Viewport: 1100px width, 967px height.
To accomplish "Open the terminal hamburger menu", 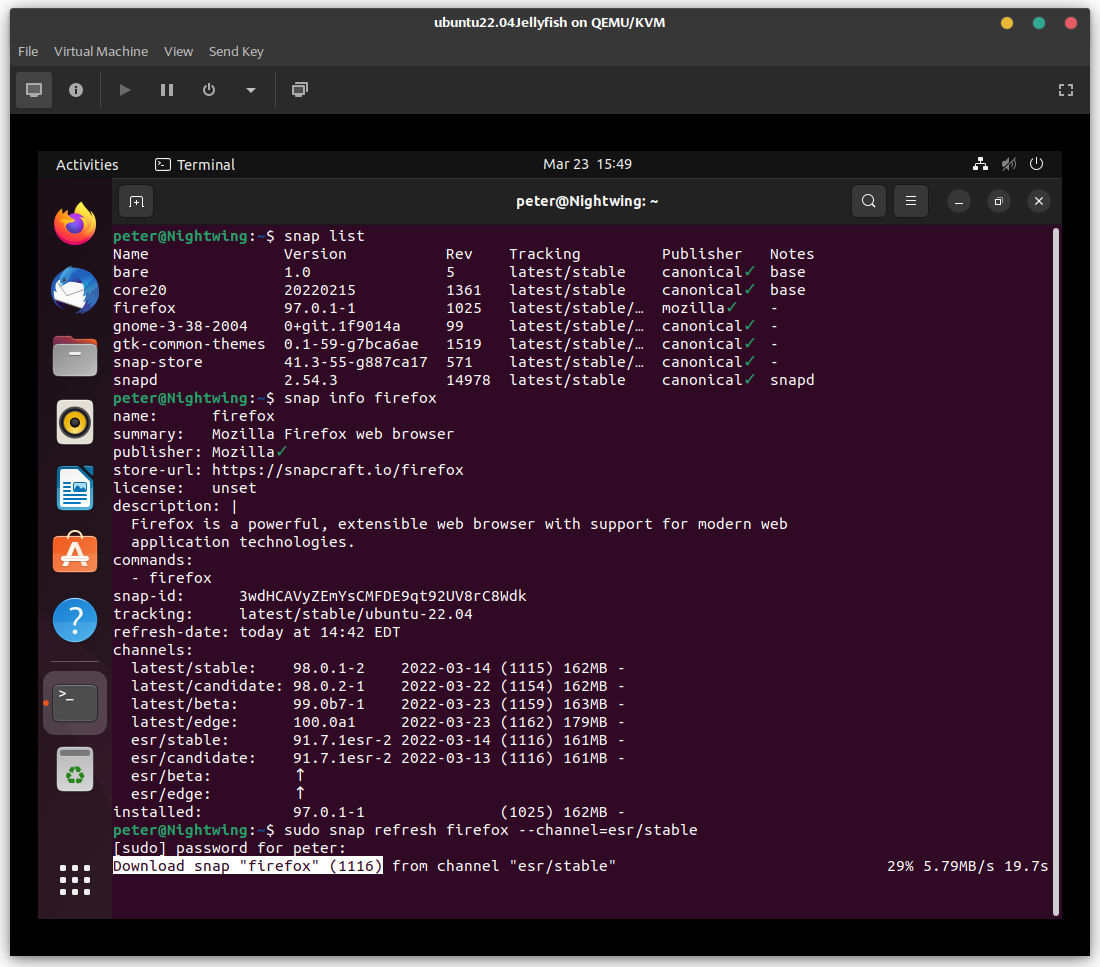I will tap(910, 201).
